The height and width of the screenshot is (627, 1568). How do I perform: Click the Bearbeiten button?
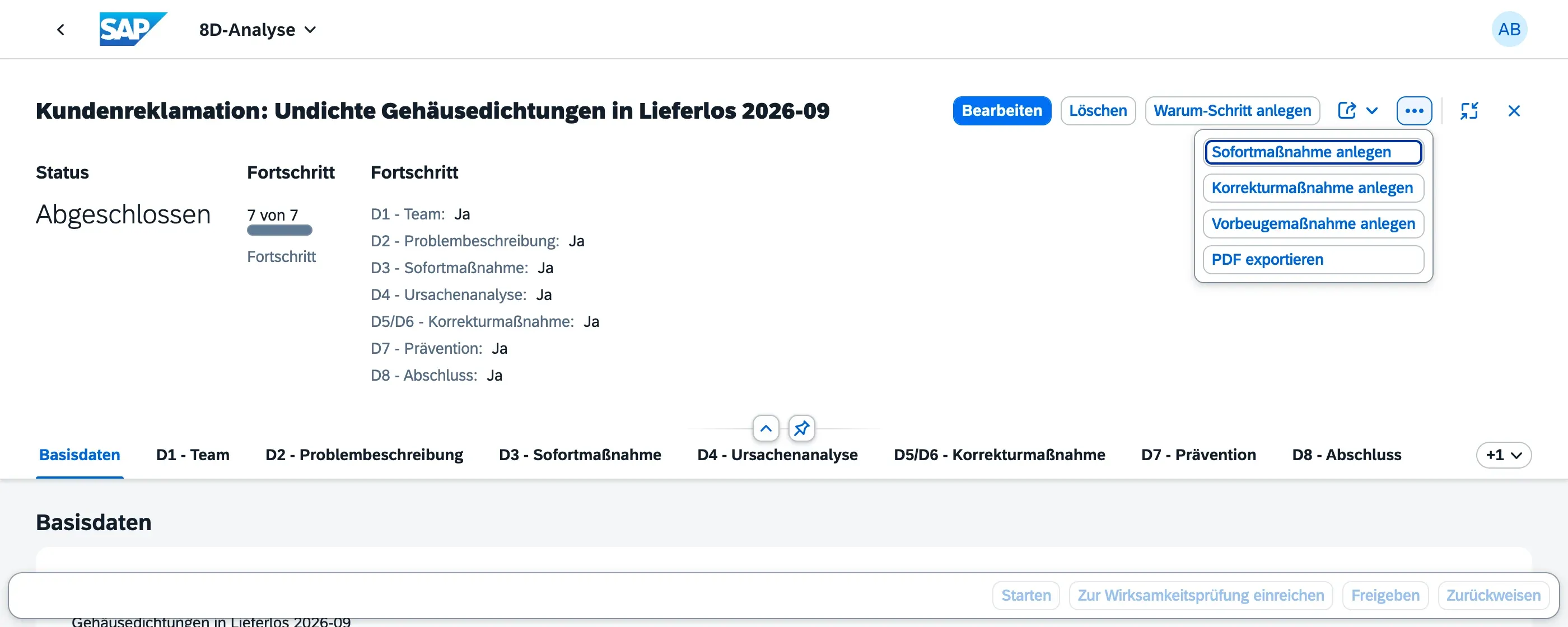pyautogui.click(x=1002, y=111)
